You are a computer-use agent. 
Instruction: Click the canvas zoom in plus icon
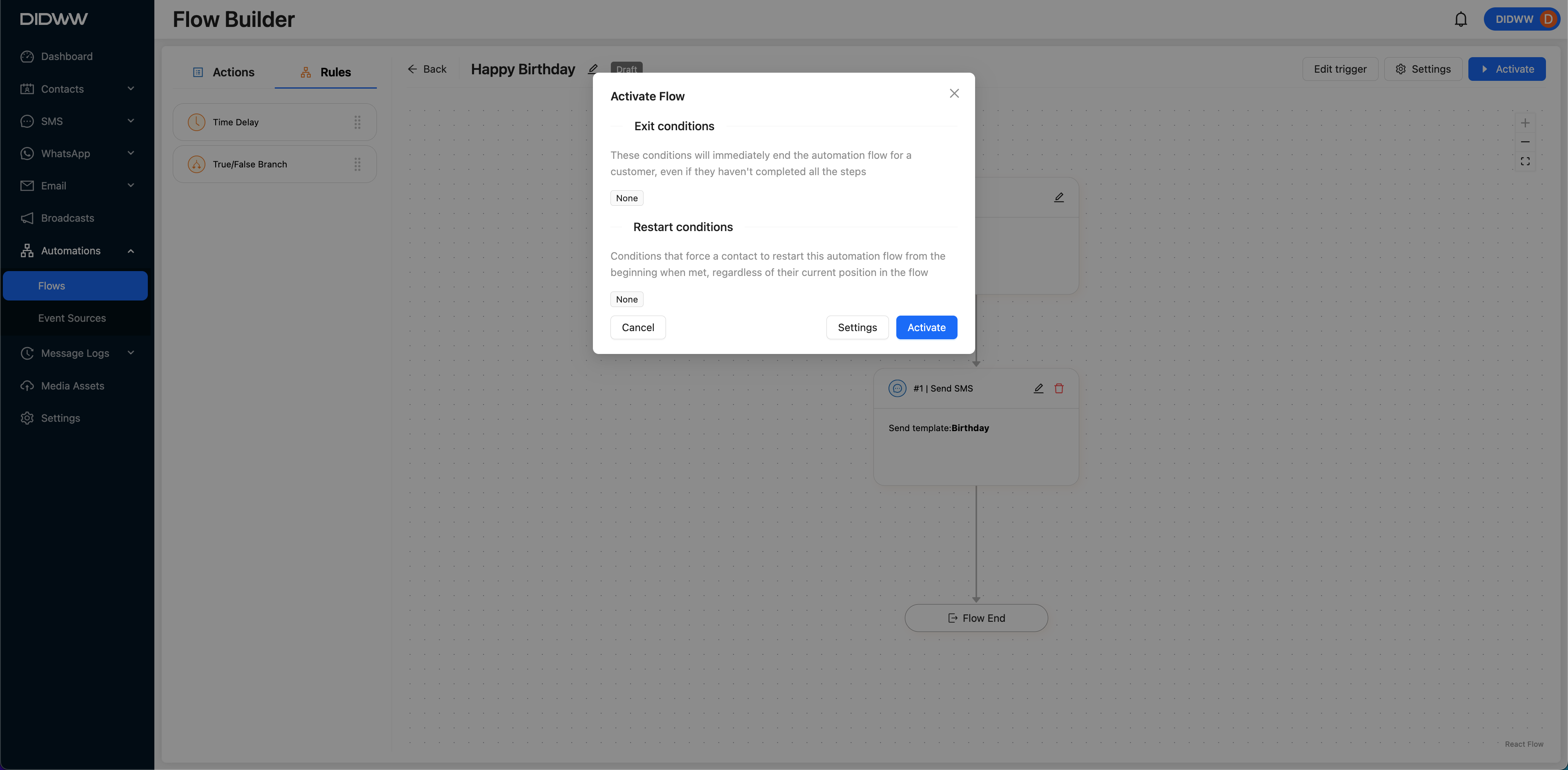pyautogui.click(x=1525, y=123)
